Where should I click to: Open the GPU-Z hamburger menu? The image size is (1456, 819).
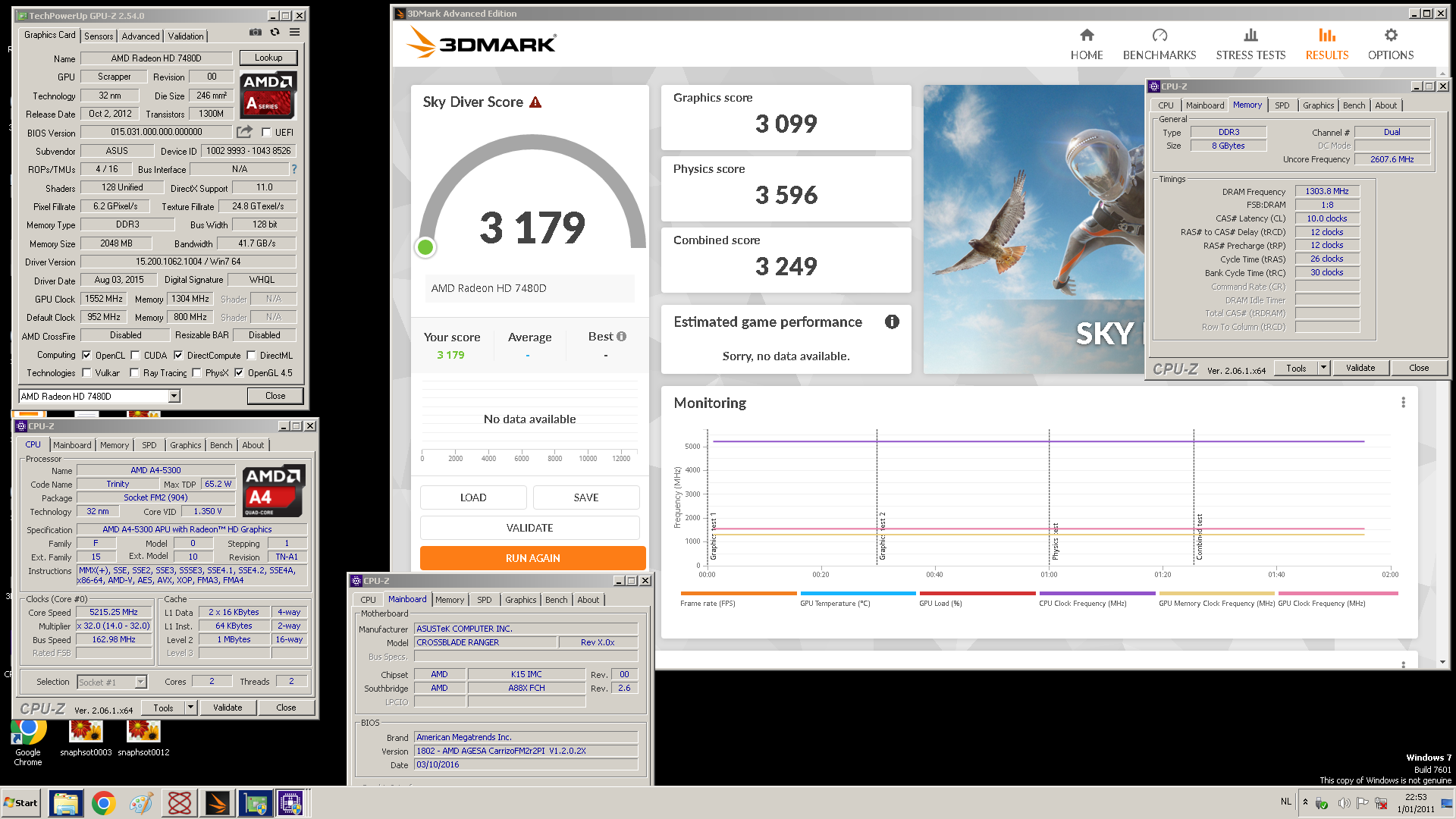294,33
